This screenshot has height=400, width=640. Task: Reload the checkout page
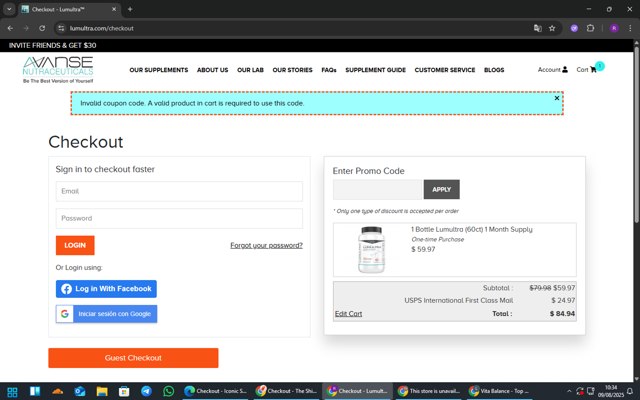pyautogui.click(x=42, y=28)
